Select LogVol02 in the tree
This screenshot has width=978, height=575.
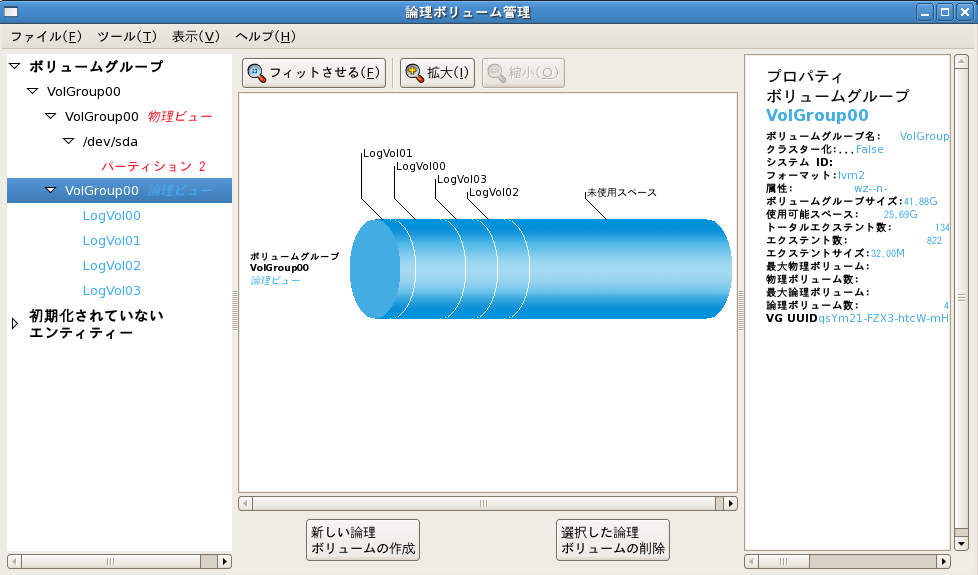pyautogui.click(x=111, y=266)
